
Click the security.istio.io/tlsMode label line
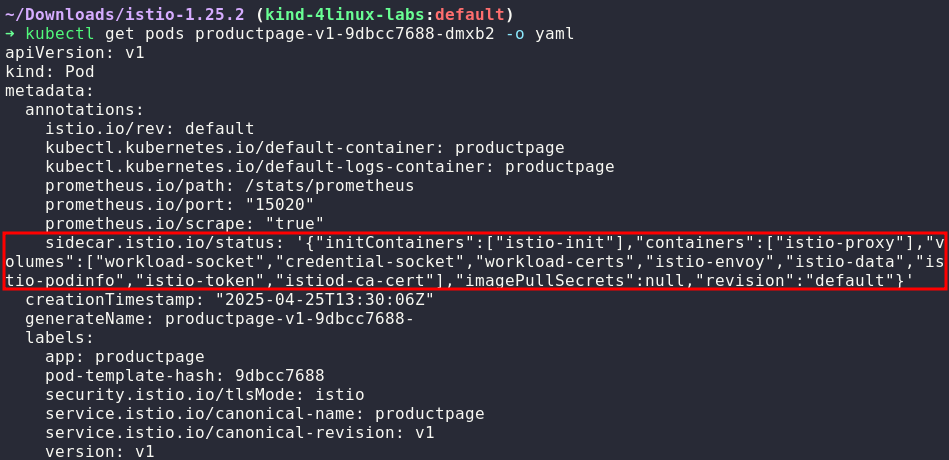coord(205,395)
